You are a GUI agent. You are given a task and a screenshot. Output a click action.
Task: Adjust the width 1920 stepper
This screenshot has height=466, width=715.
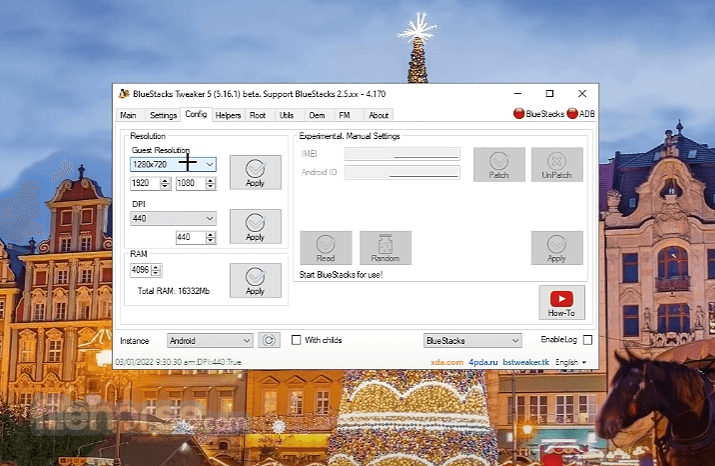[x=165, y=183]
